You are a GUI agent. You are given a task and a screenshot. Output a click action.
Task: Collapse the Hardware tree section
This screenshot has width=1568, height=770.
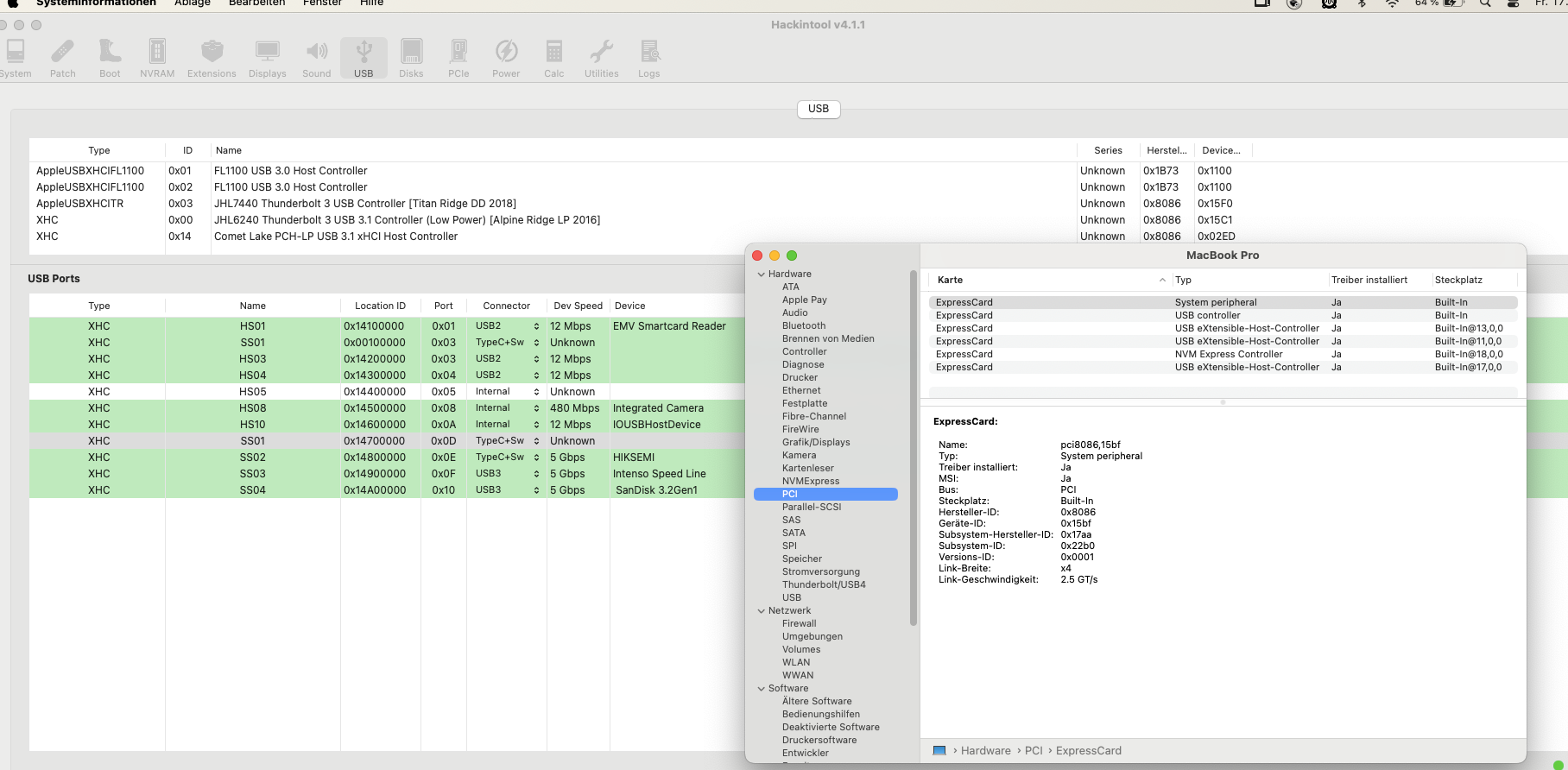click(762, 275)
